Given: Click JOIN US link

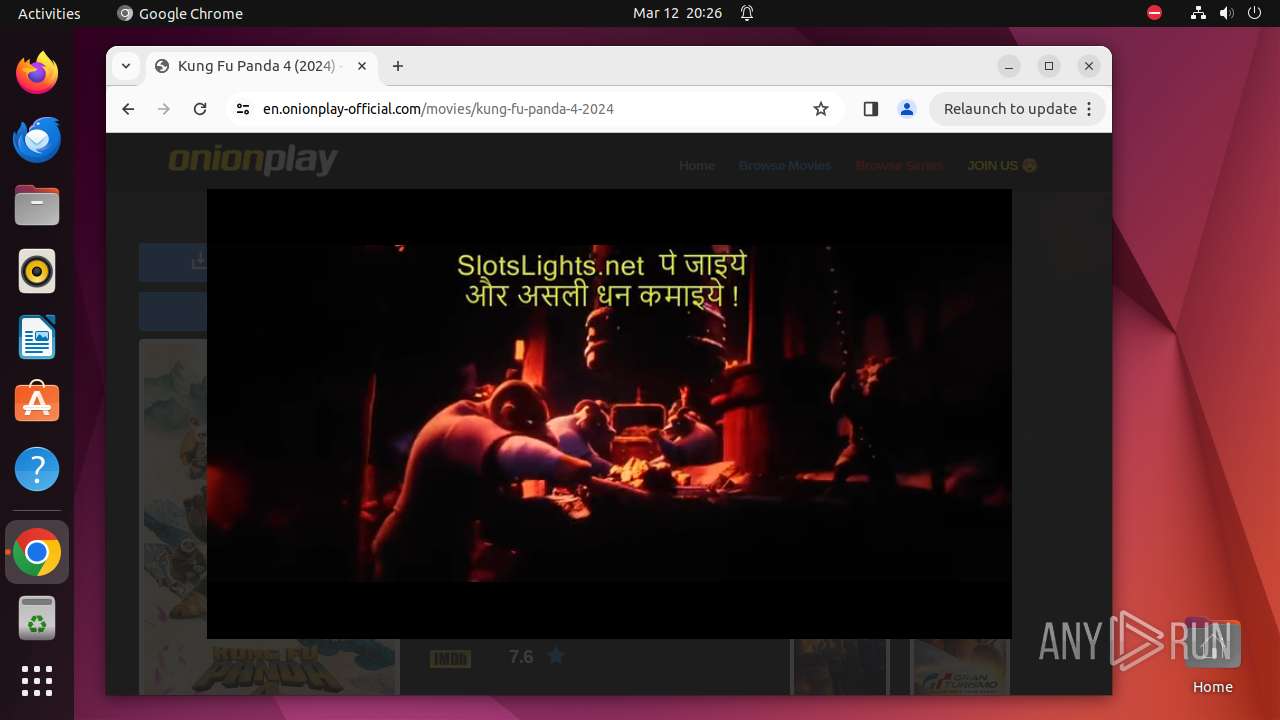Looking at the screenshot, I should 1002,165.
